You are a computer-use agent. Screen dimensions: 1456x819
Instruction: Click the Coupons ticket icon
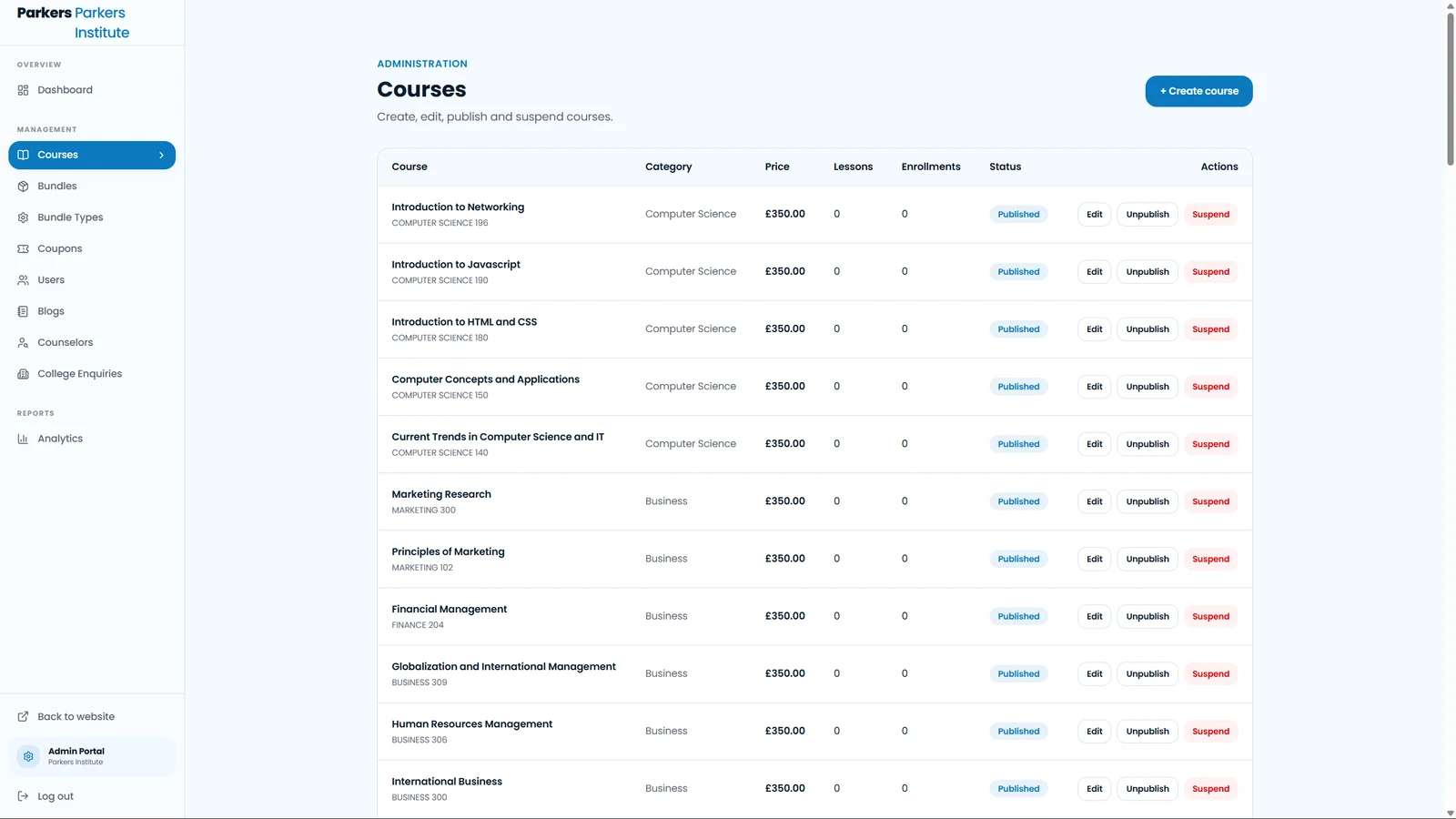(23, 248)
